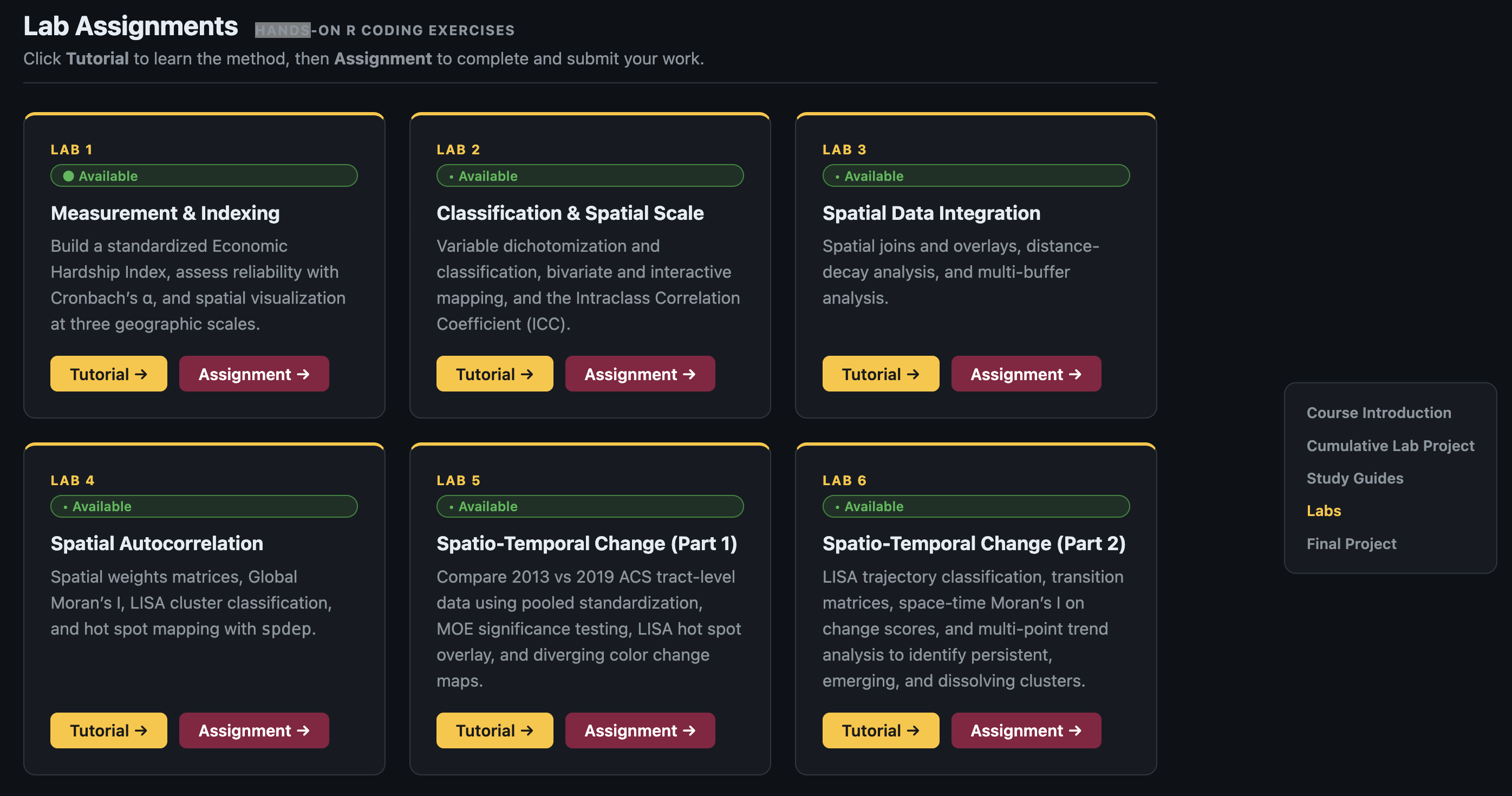Open the Spatio-Temporal Change Part 1 Tutorial

pyautogui.click(x=494, y=730)
